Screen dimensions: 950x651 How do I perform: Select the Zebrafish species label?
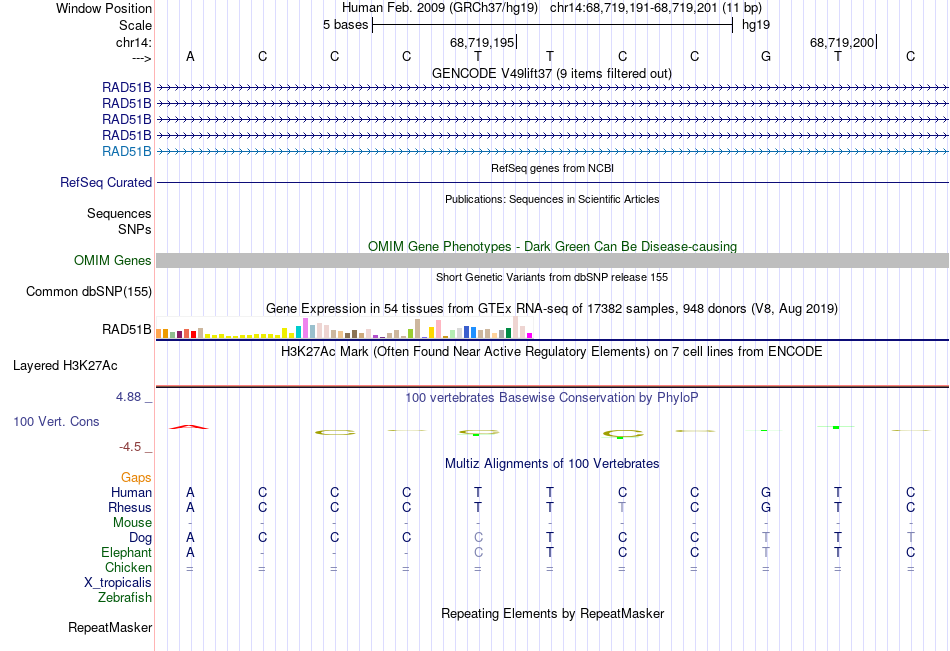[125, 598]
